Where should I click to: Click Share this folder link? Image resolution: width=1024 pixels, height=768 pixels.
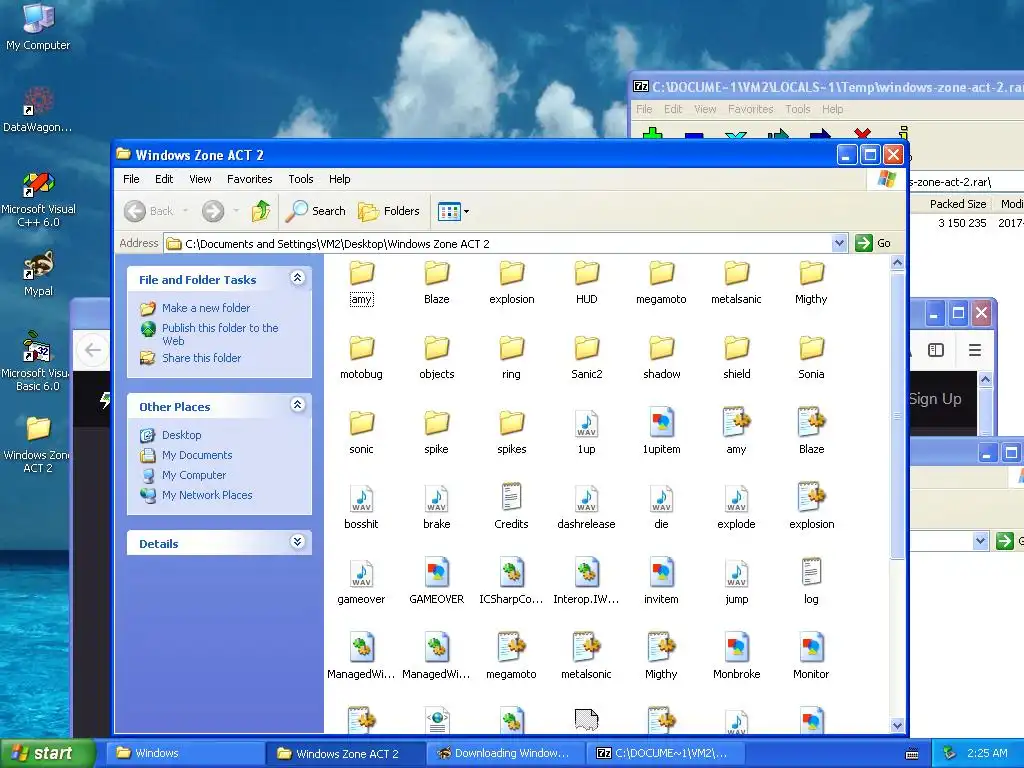click(201, 358)
